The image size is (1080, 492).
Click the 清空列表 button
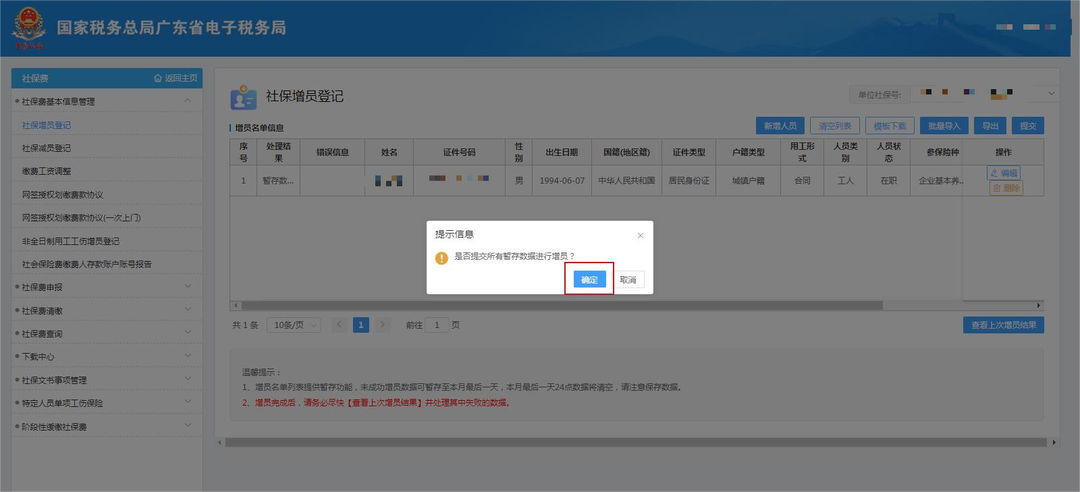[835, 126]
